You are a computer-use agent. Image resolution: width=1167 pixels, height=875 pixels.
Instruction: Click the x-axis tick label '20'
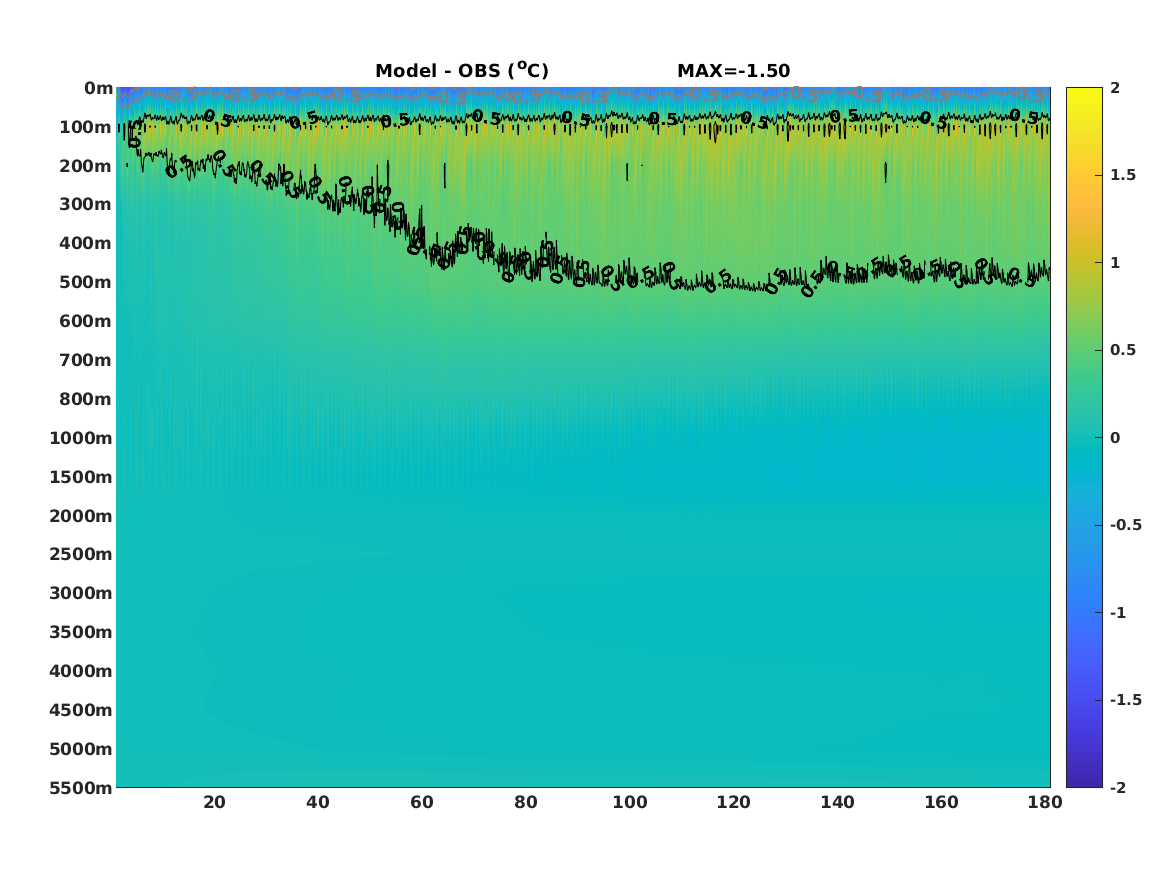(x=214, y=802)
